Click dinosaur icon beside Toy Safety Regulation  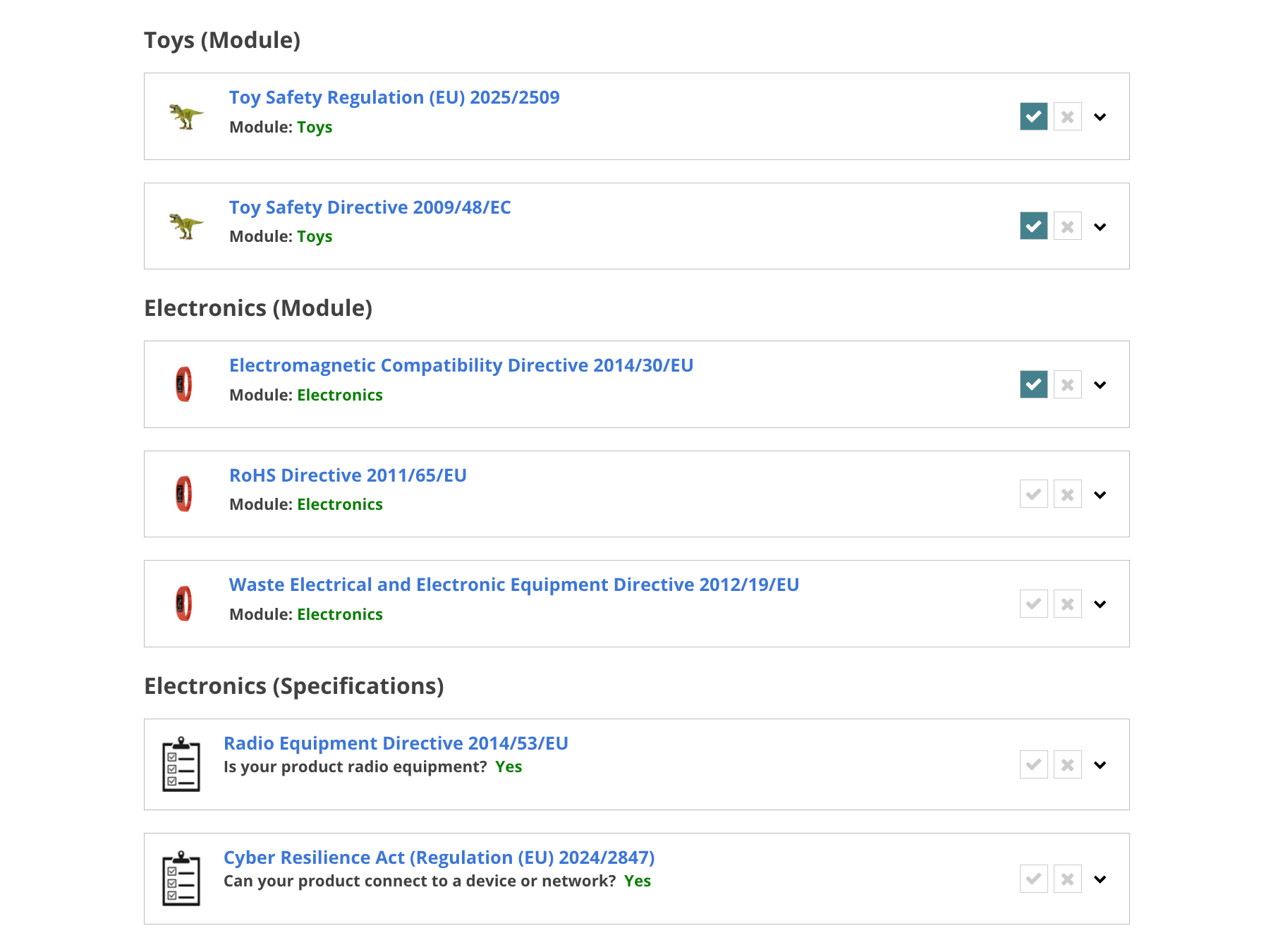[x=185, y=116]
